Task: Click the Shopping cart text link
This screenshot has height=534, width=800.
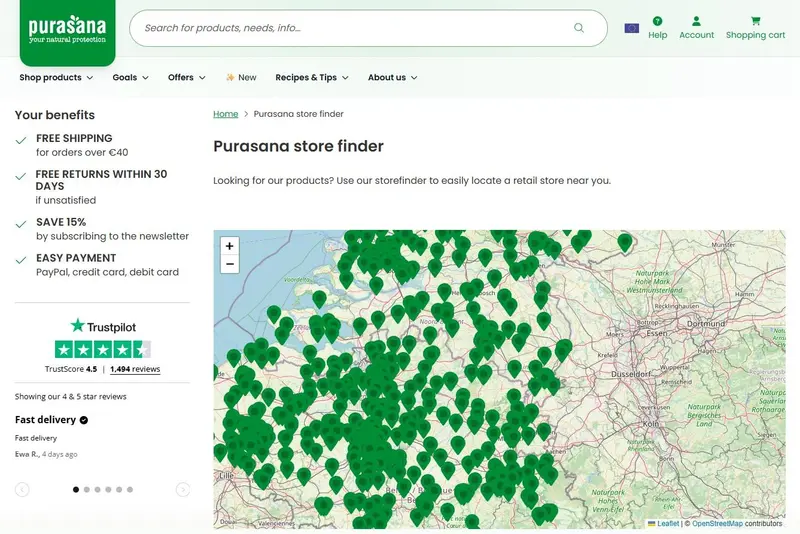Action: (756, 35)
